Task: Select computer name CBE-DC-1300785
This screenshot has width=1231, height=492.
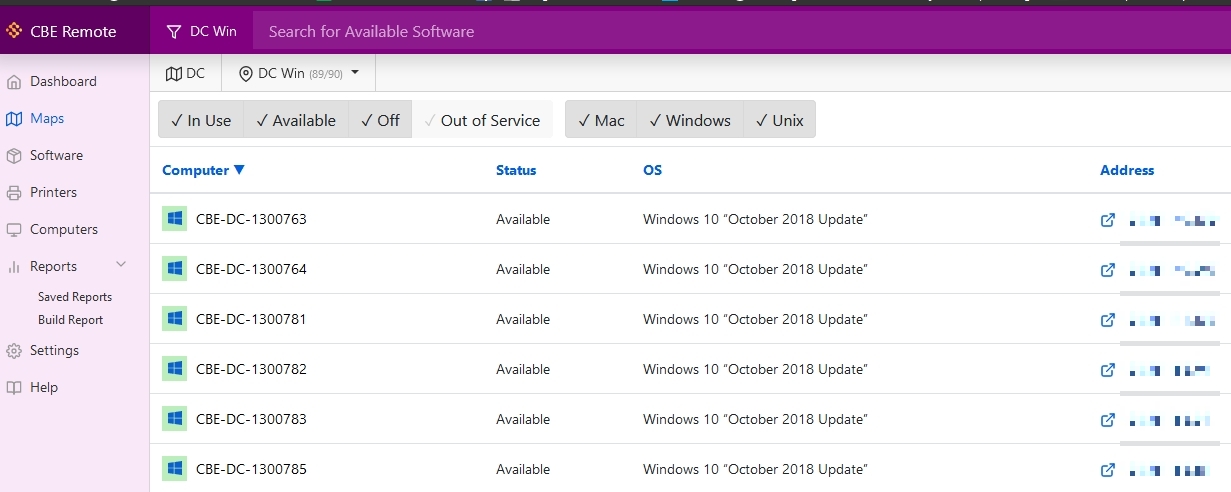Action: pos(251,469)
